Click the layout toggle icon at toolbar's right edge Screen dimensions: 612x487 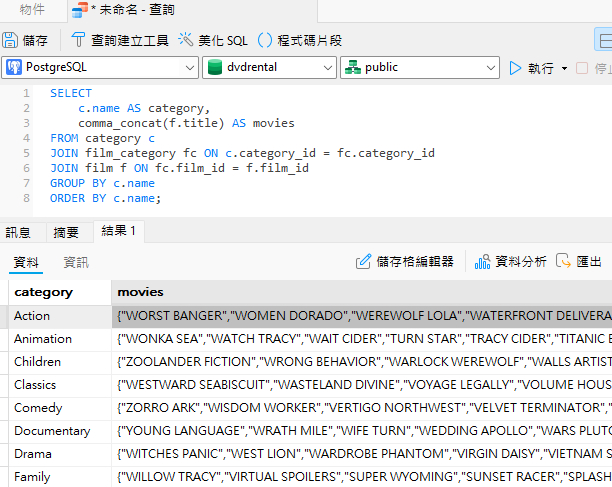[x=604, y=40]
